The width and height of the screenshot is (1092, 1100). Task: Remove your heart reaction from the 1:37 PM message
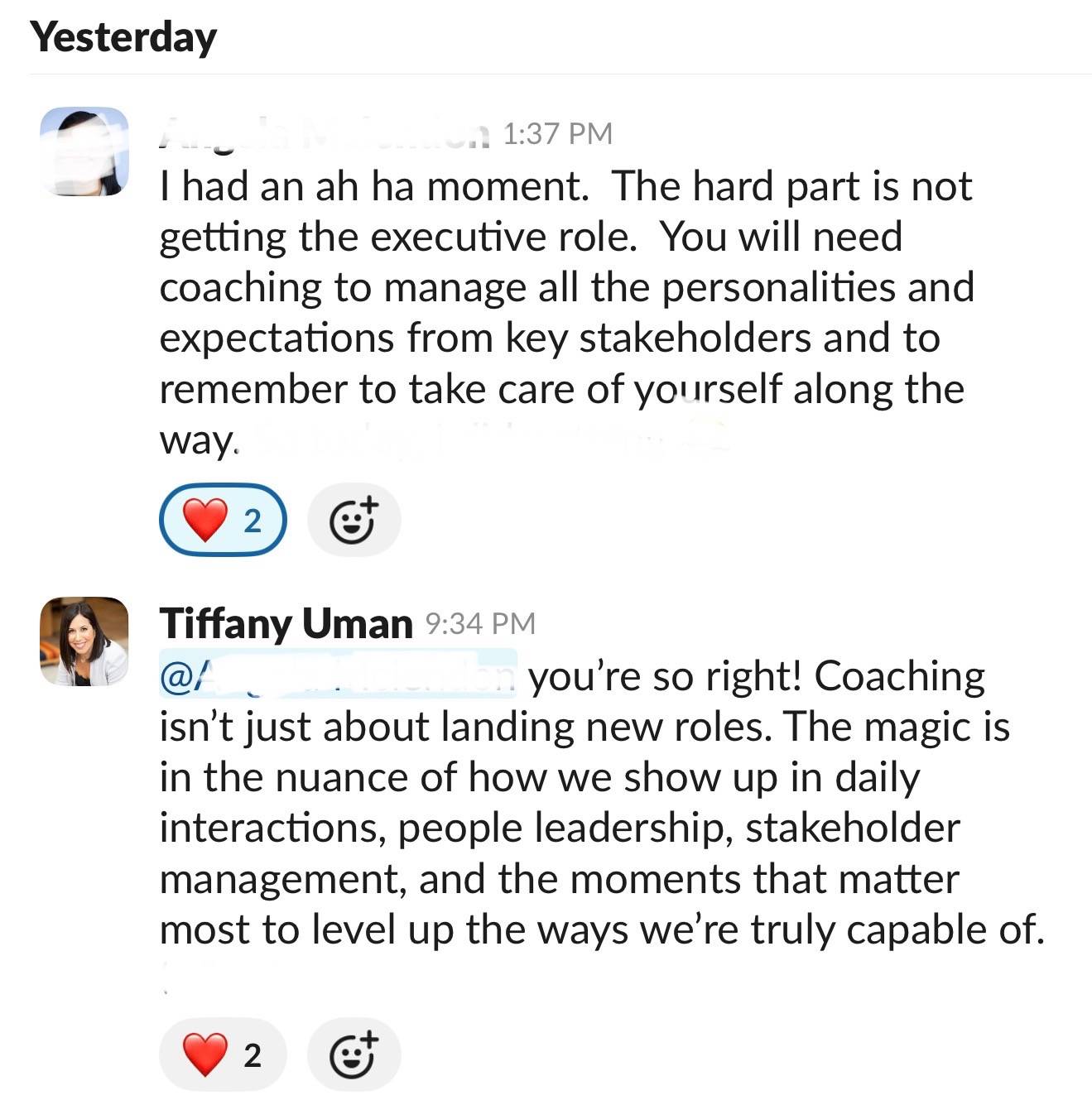pyautogui.click(x=222, y=520)
